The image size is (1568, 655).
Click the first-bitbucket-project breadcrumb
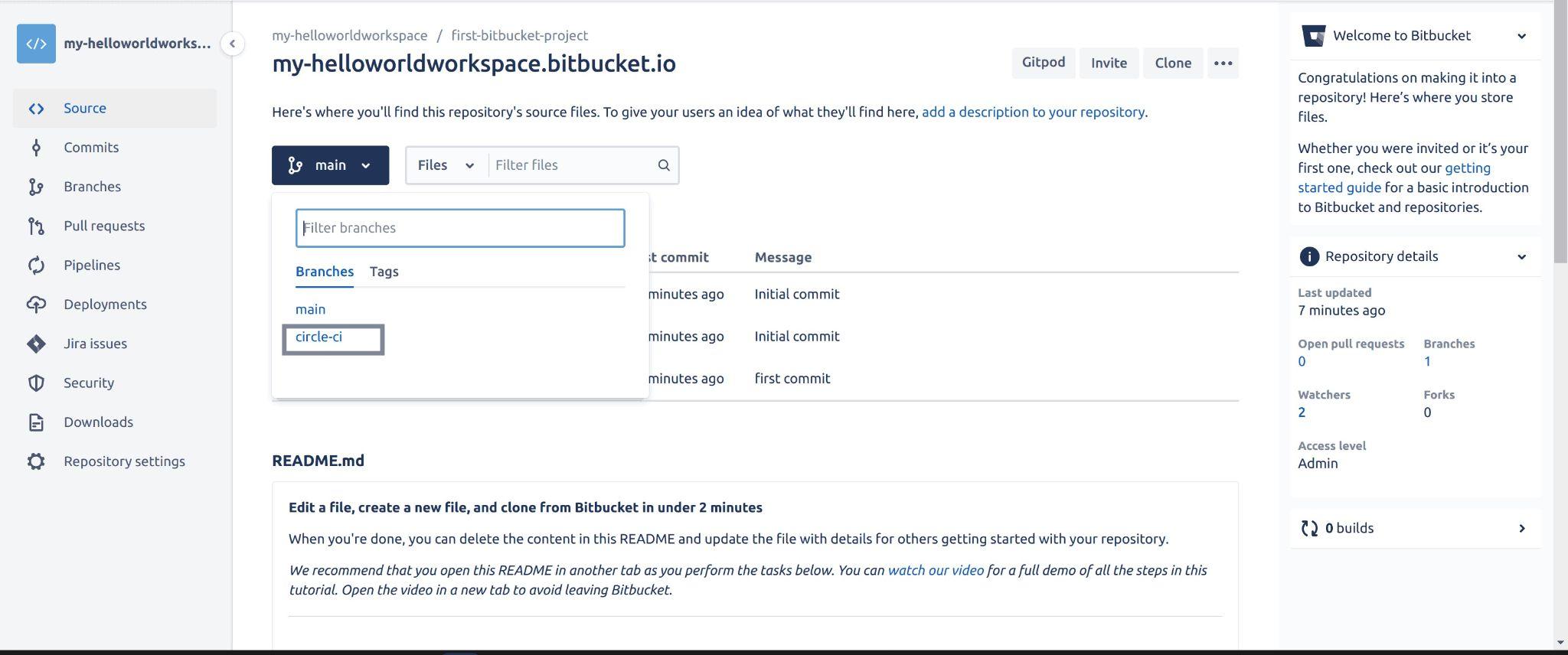[519, 35]
